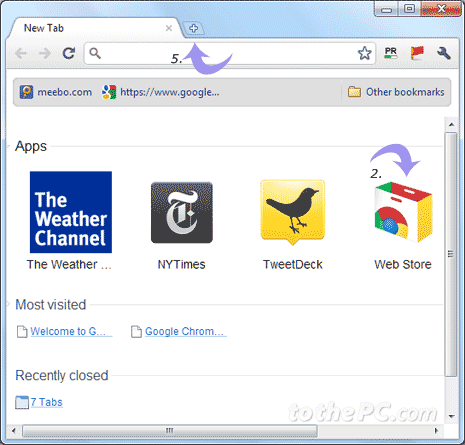465x445 pixels.
Task: Launch the TweetDeck app
Action: click(x=293, y=212)
